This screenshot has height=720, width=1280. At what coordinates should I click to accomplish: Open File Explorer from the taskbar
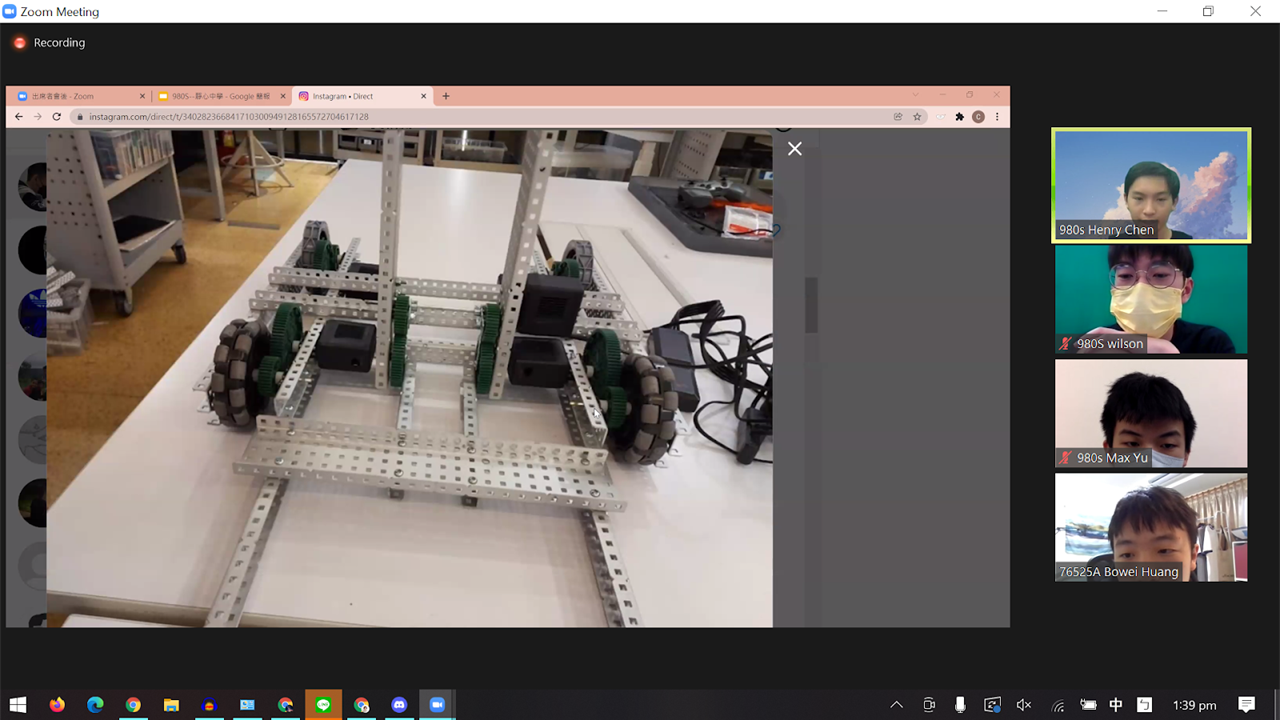pos(171,705)
